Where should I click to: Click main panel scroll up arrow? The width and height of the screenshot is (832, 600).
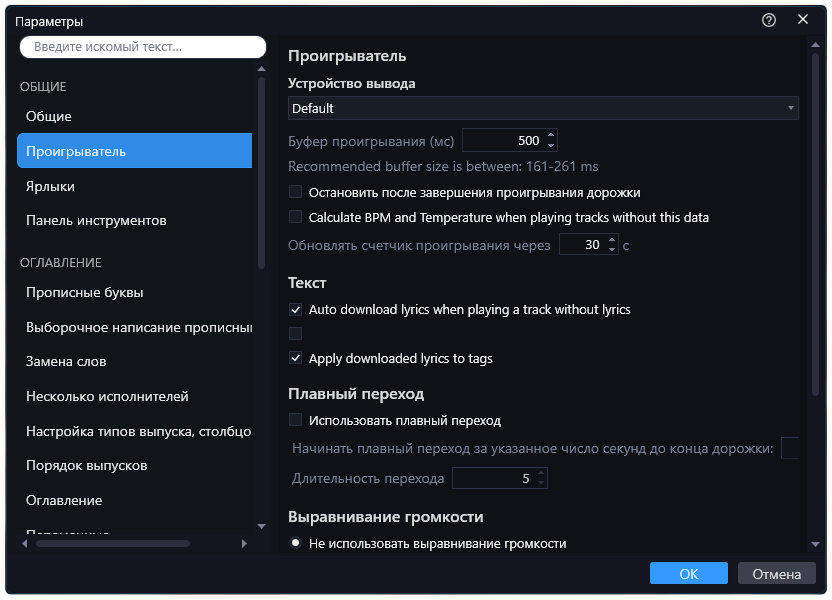[x=816, y=45]
